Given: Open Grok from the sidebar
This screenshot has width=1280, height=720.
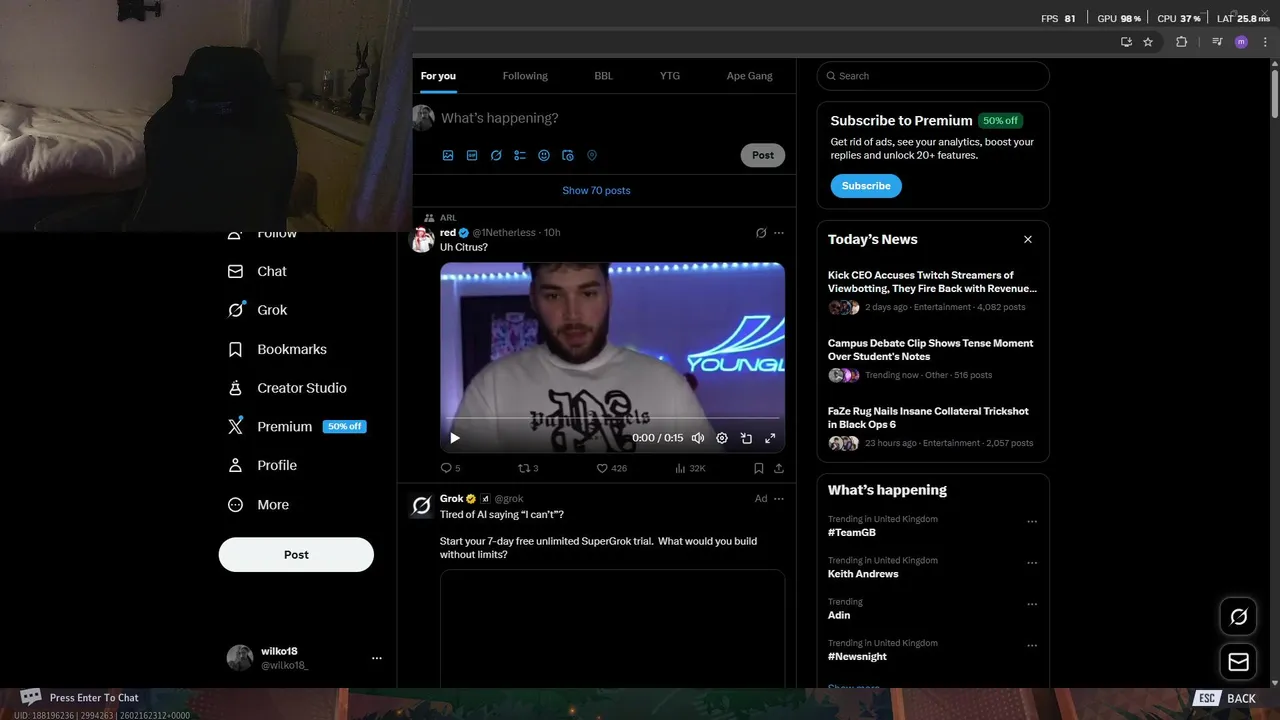Looking at the screenshot, I should pyautogui.click(x=257, y=310).
